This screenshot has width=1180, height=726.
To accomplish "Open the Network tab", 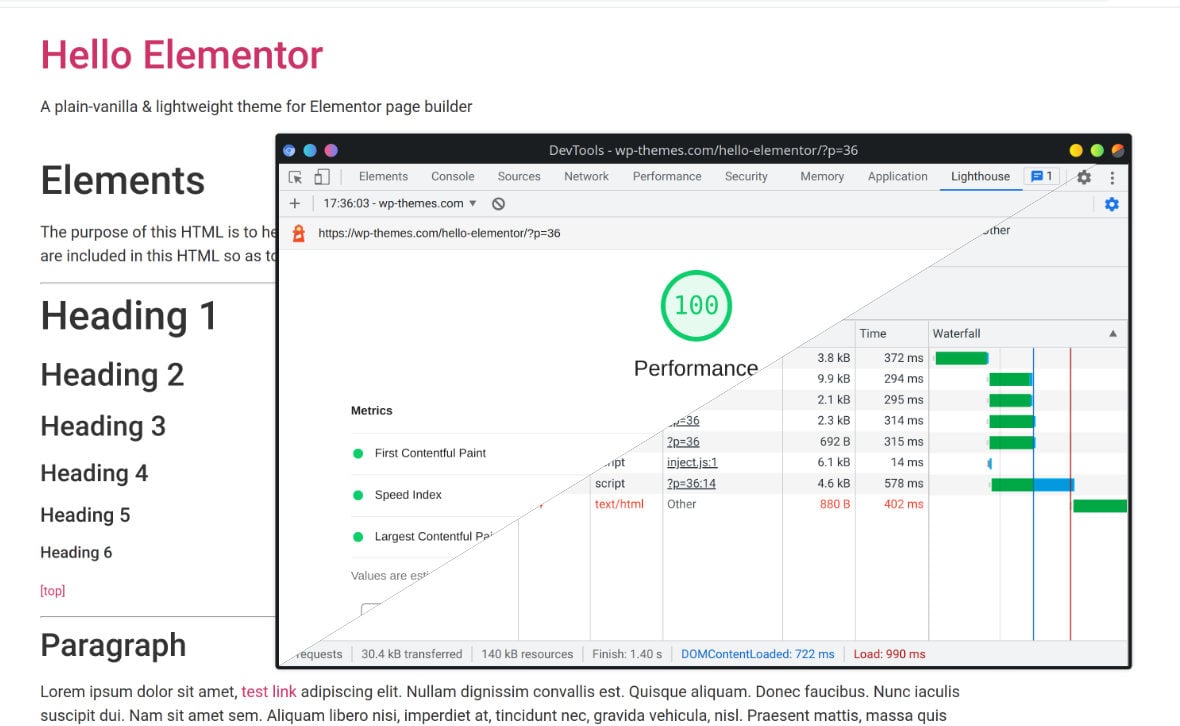I will pyautogui.click(x=586, y=176).
